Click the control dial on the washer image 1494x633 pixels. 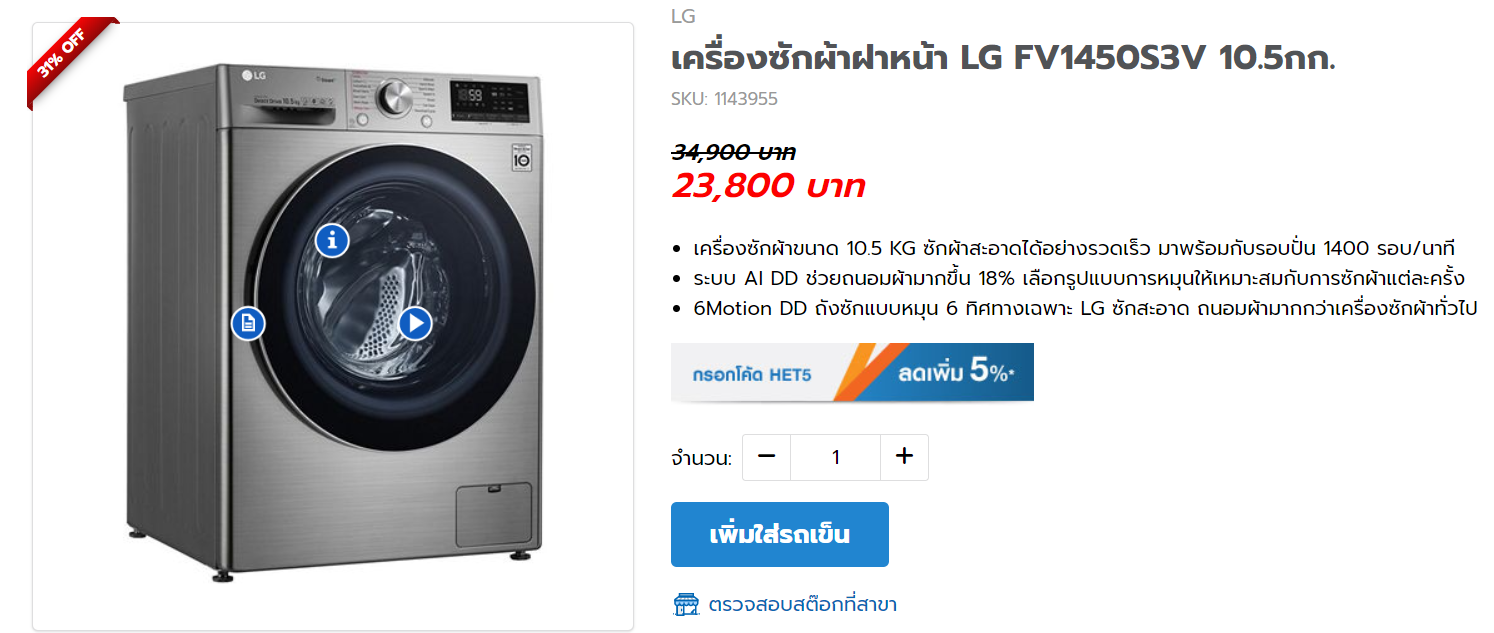click(395, 98)
